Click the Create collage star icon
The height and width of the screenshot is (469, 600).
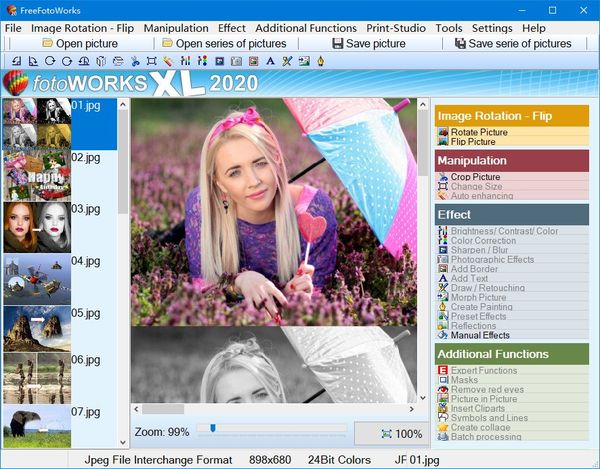pyautogui.click(x=443, y=427)
